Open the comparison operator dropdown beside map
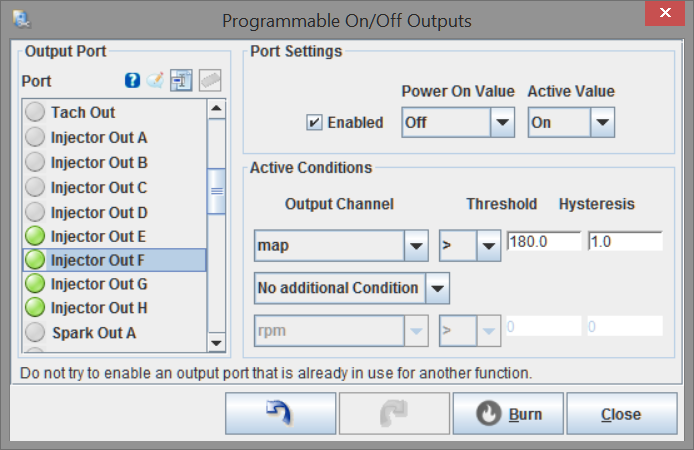The image size is (694, 450). pyautogui.click(x=470, y=245)
